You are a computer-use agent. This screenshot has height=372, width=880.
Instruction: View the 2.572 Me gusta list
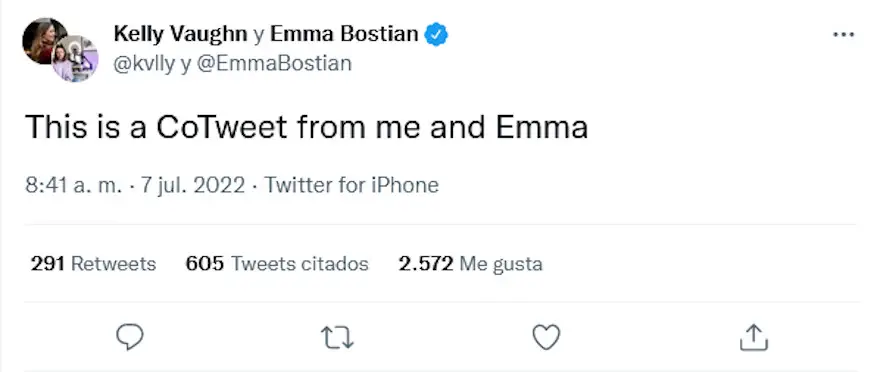click(470, 264)
